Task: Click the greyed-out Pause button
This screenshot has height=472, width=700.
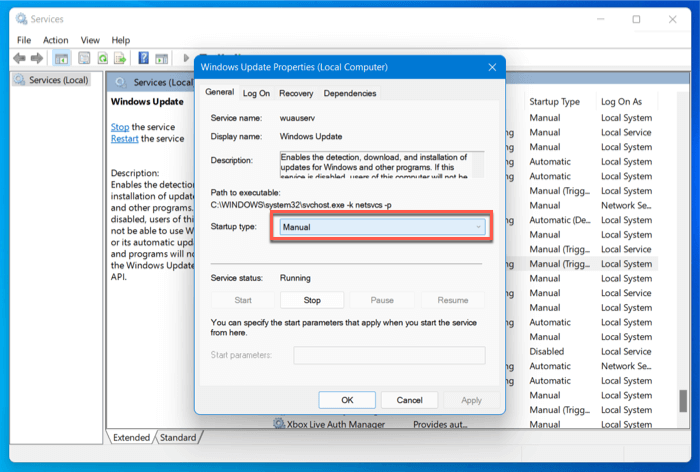Action: 382,300
